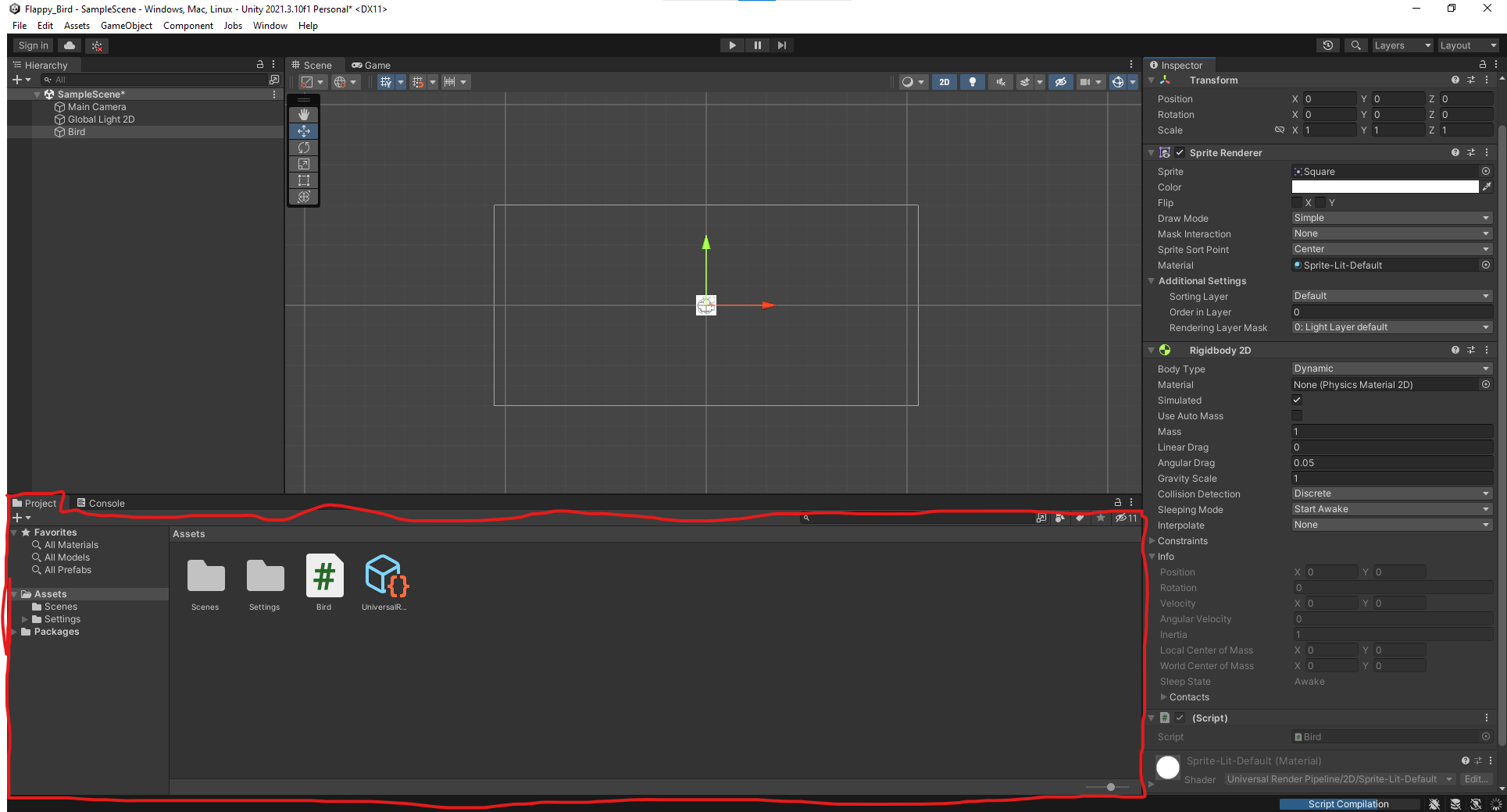
Task: Click the Step frame button
Action: tap(782, 45)
